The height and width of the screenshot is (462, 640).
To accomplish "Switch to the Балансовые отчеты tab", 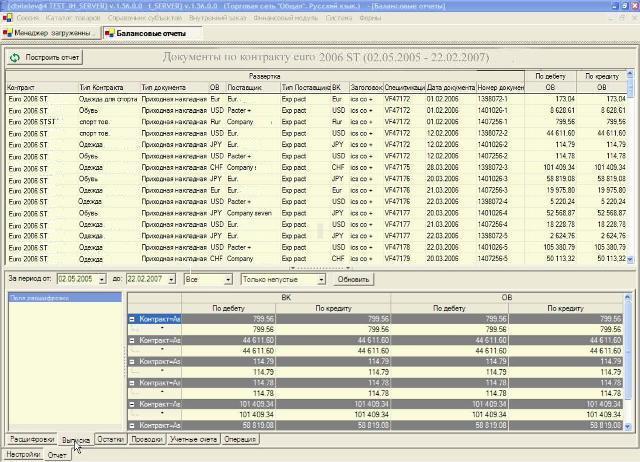I will [x=152, y=33].
